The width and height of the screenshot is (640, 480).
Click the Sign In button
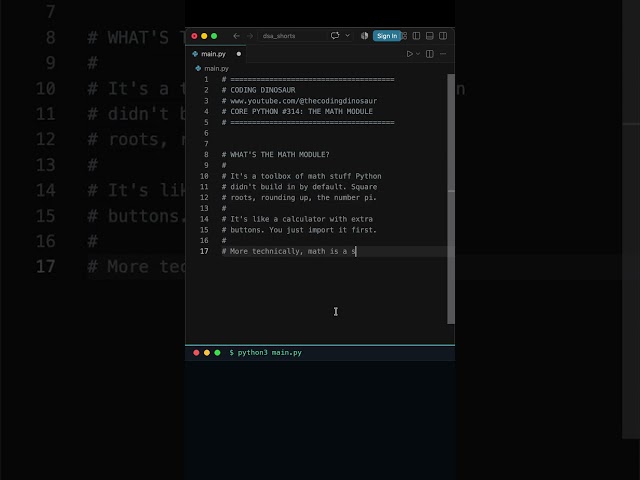[x=387, y=36]
